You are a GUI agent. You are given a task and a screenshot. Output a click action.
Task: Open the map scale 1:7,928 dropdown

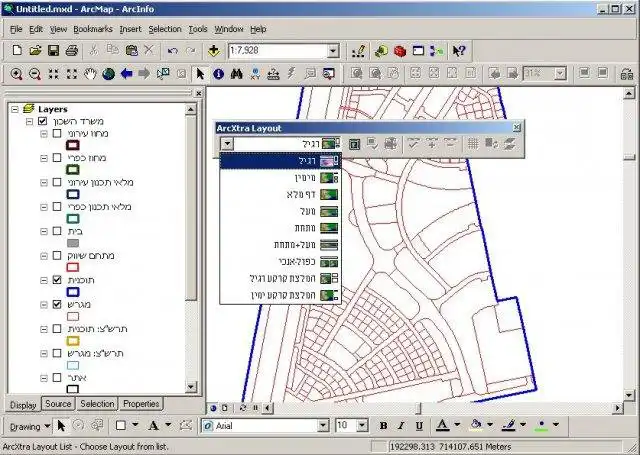333,51
